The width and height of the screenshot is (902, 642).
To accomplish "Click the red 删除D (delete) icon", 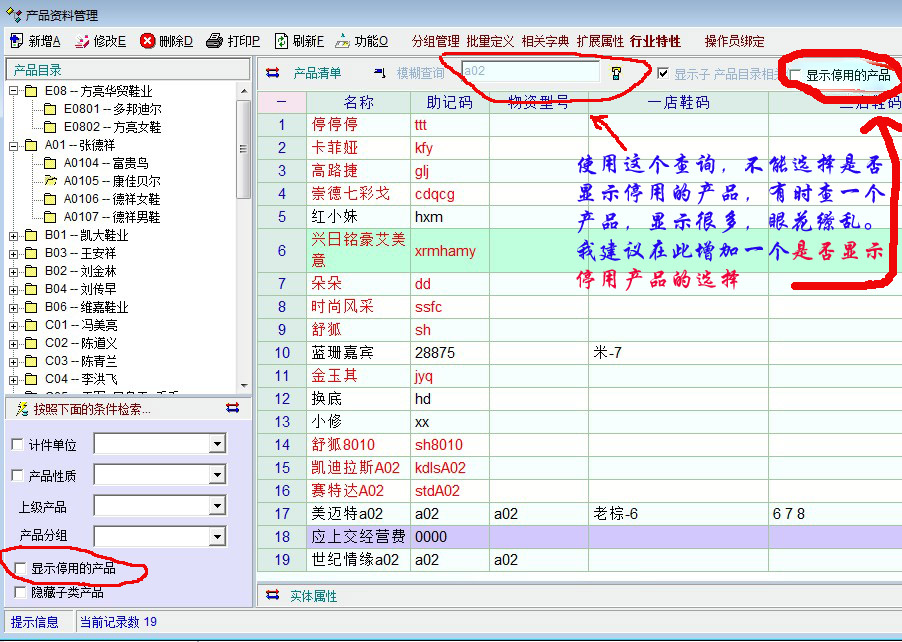I will click(147, 41).
